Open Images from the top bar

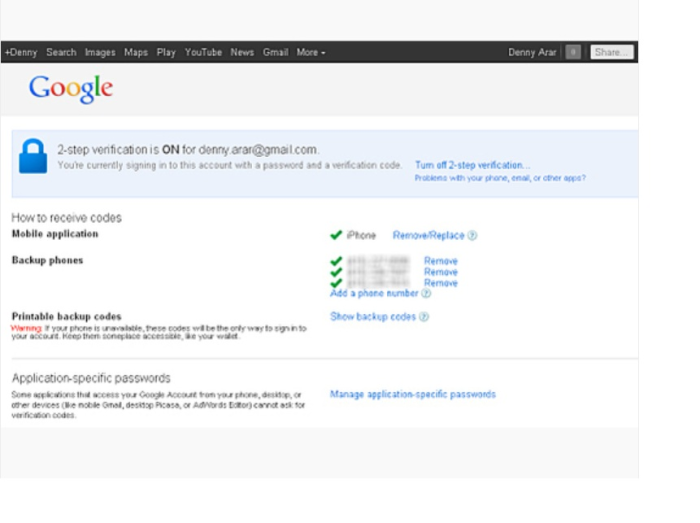point(100,52)
